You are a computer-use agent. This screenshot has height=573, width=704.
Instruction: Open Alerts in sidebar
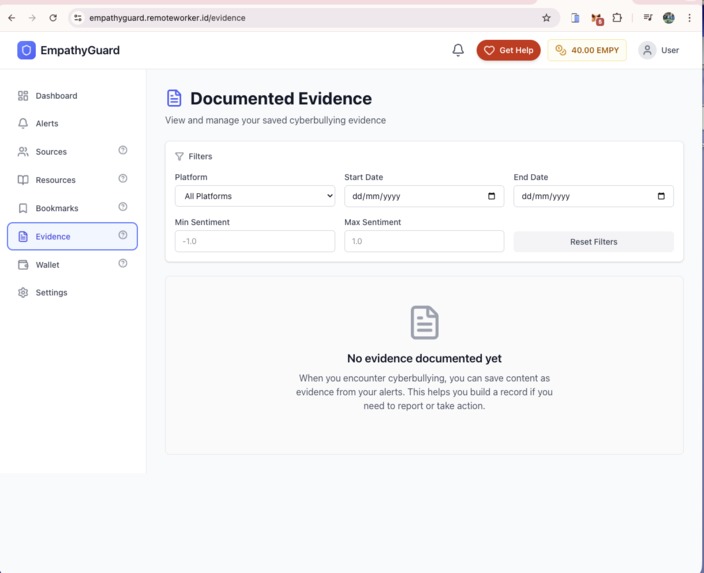coord(72,123)
